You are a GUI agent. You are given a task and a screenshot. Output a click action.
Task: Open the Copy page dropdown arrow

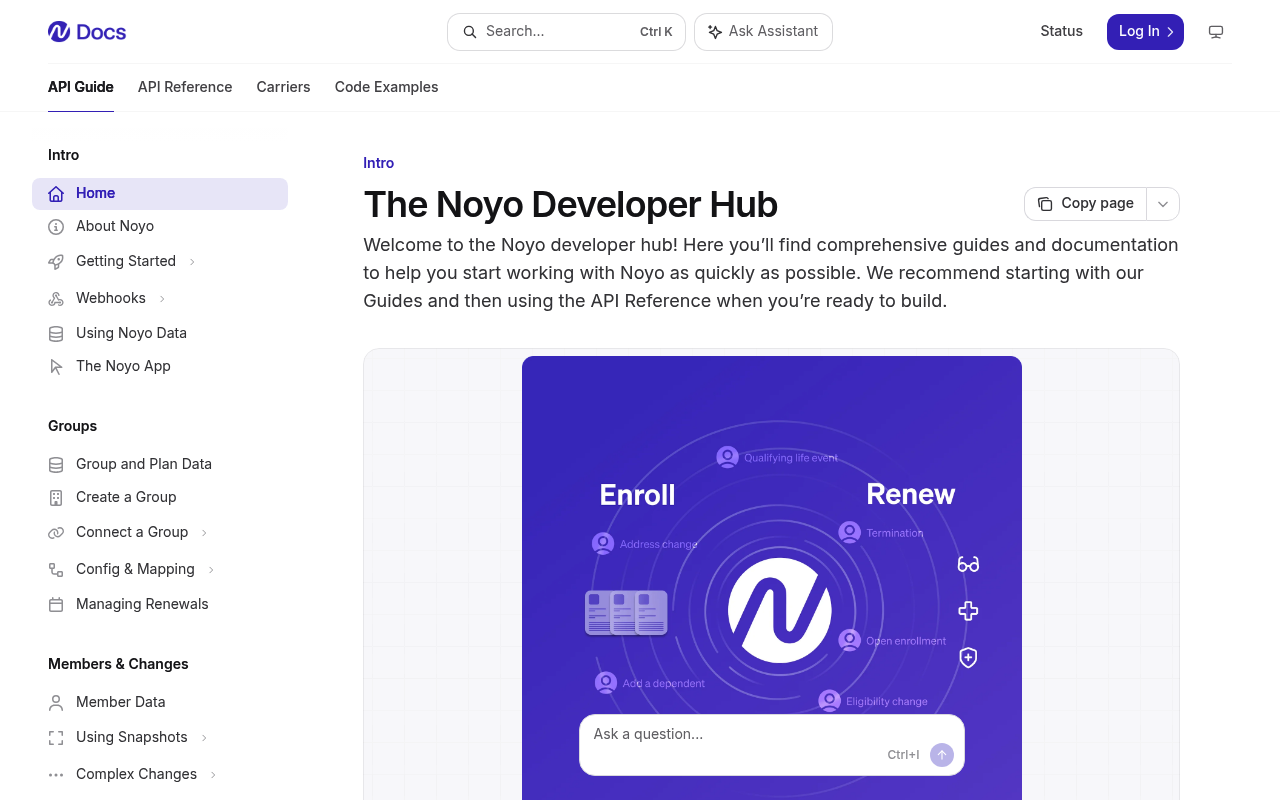(x=1163, y=204)
